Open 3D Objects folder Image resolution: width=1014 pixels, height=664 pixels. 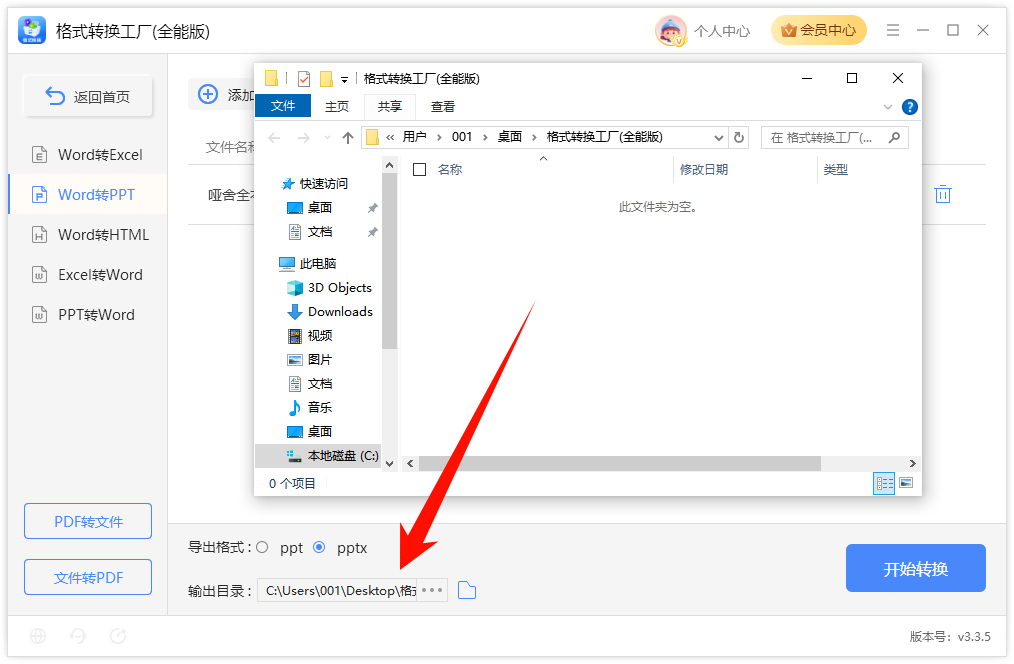(x=330, y=288)
